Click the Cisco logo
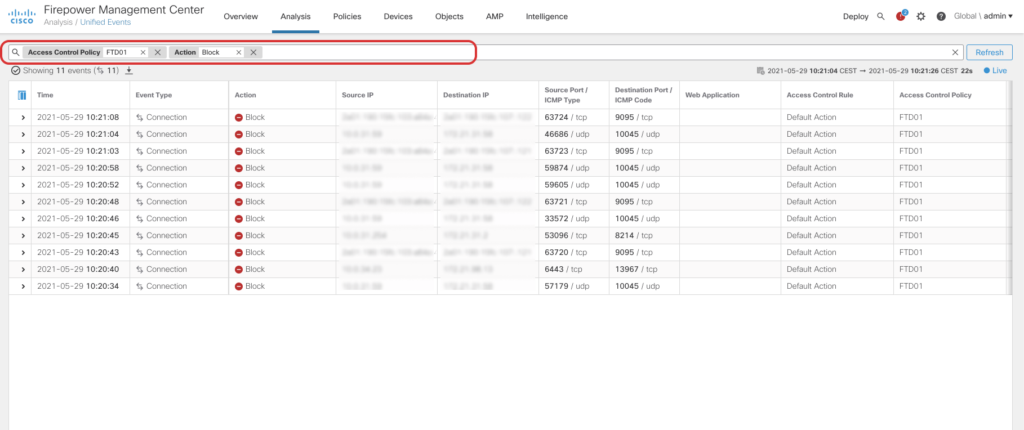The width and height of the screenshot is (1024, 430). pos(22,16)
